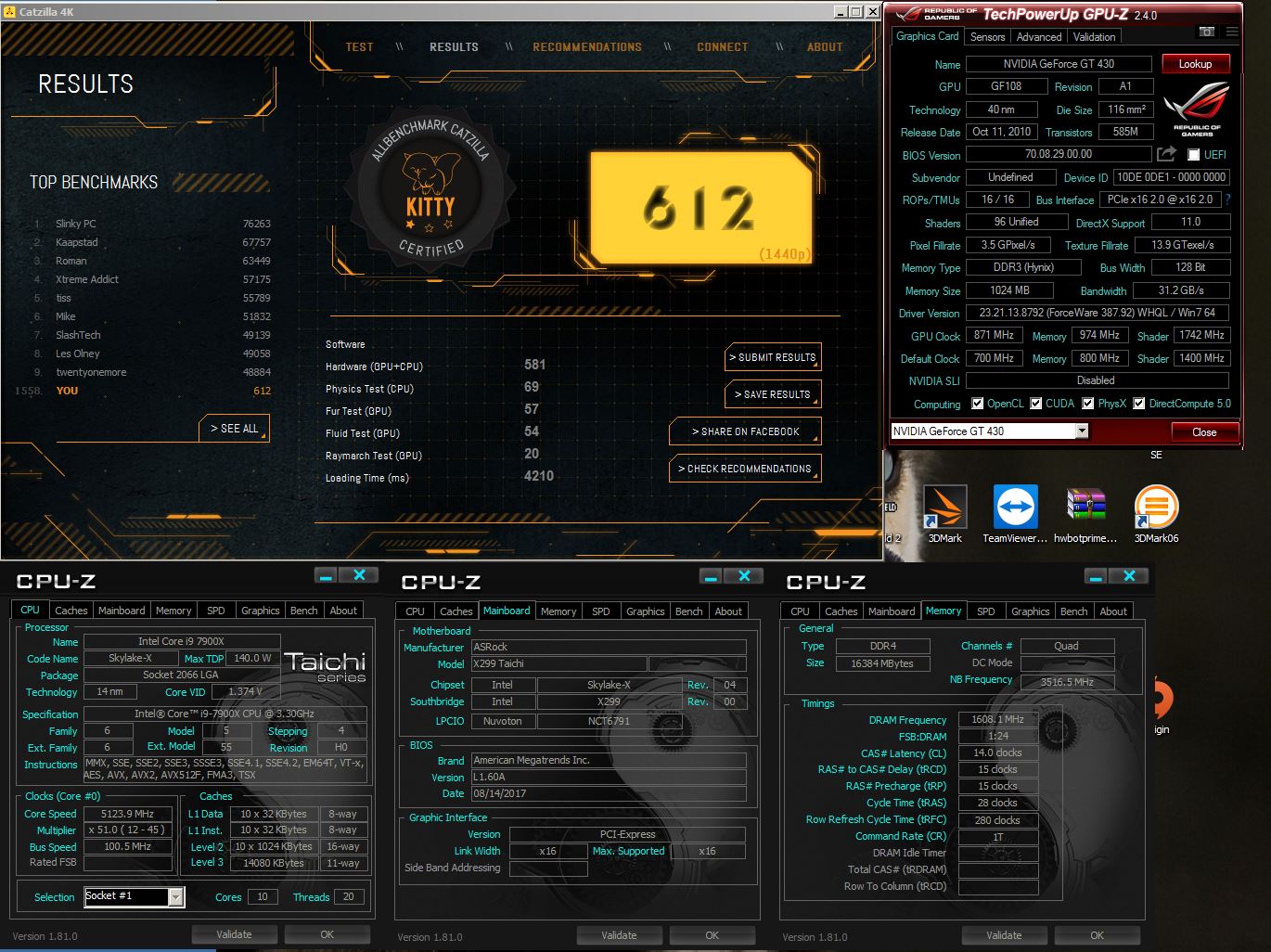Toggle the DirectCompute 5.0 checkbox
This screenshot has height=952, width=1271.
point(1138,404)
